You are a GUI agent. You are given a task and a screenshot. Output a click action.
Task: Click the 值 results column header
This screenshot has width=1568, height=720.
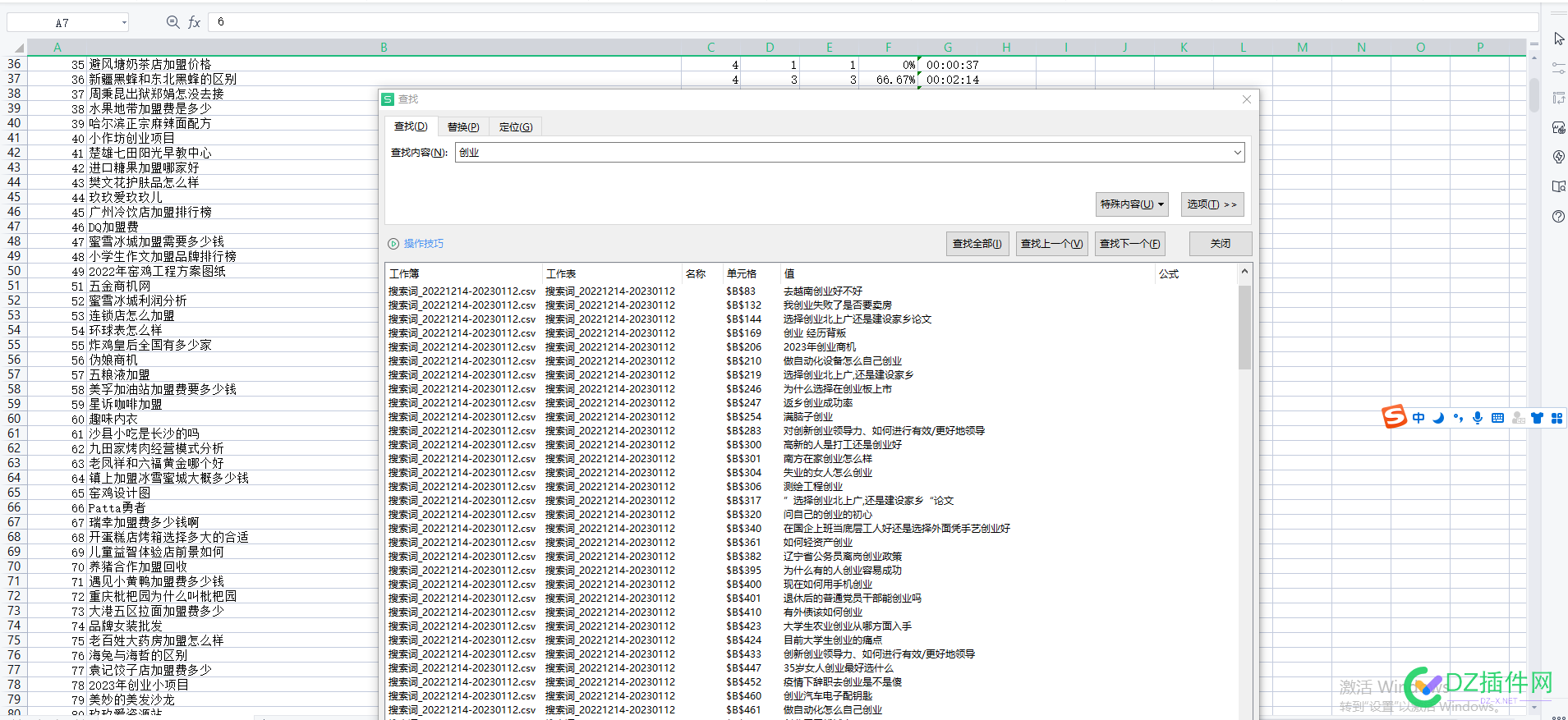pyautogui.click(x=967, y=273)
